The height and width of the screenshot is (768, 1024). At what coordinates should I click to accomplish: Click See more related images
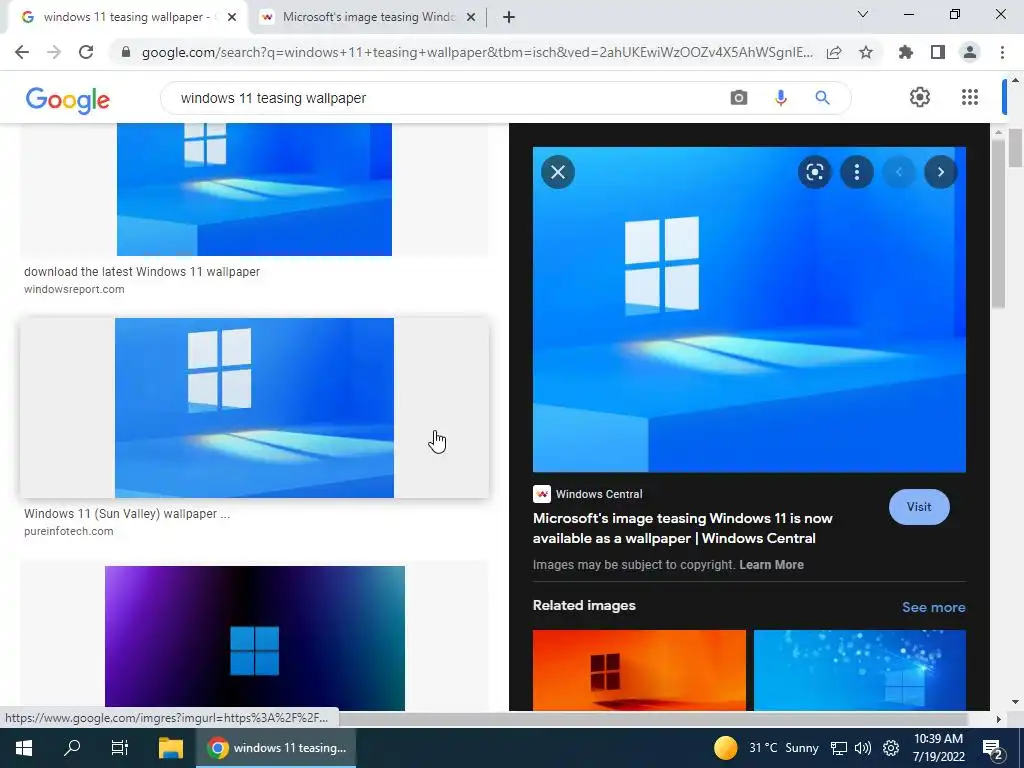pyautogui.click(x=933, y=607)
